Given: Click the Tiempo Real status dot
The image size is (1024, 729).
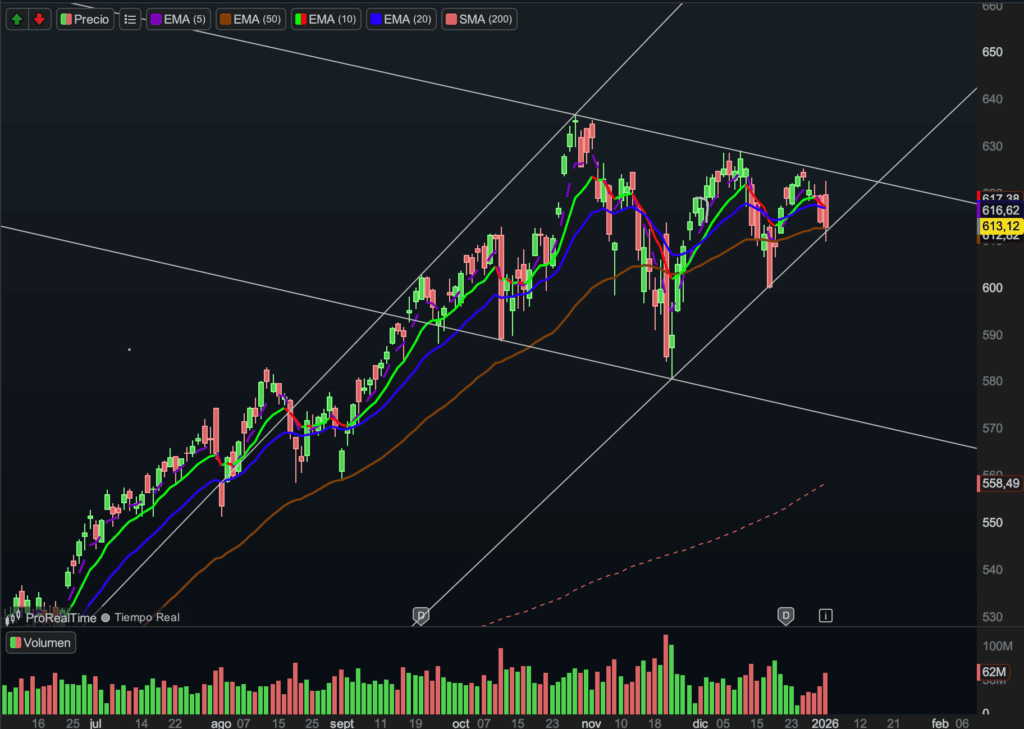Looking at the screenshot, I should tap(105, 618).
